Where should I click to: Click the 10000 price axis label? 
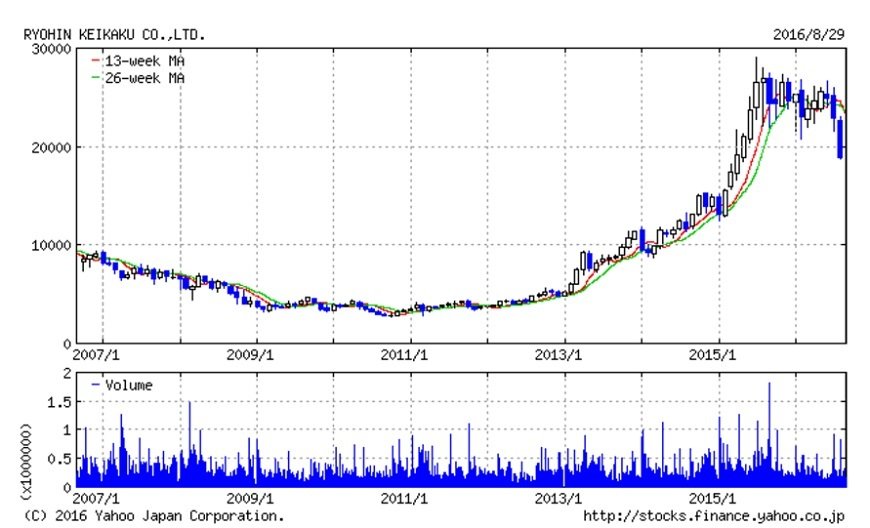tap(50, 245)
